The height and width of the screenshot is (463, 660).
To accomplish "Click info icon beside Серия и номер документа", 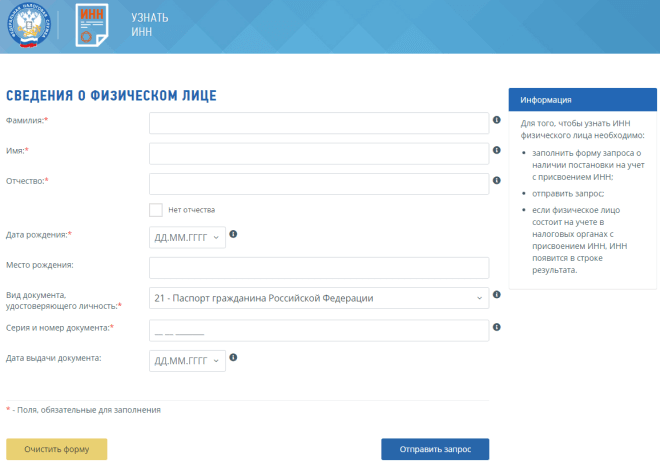I will 497,327.
